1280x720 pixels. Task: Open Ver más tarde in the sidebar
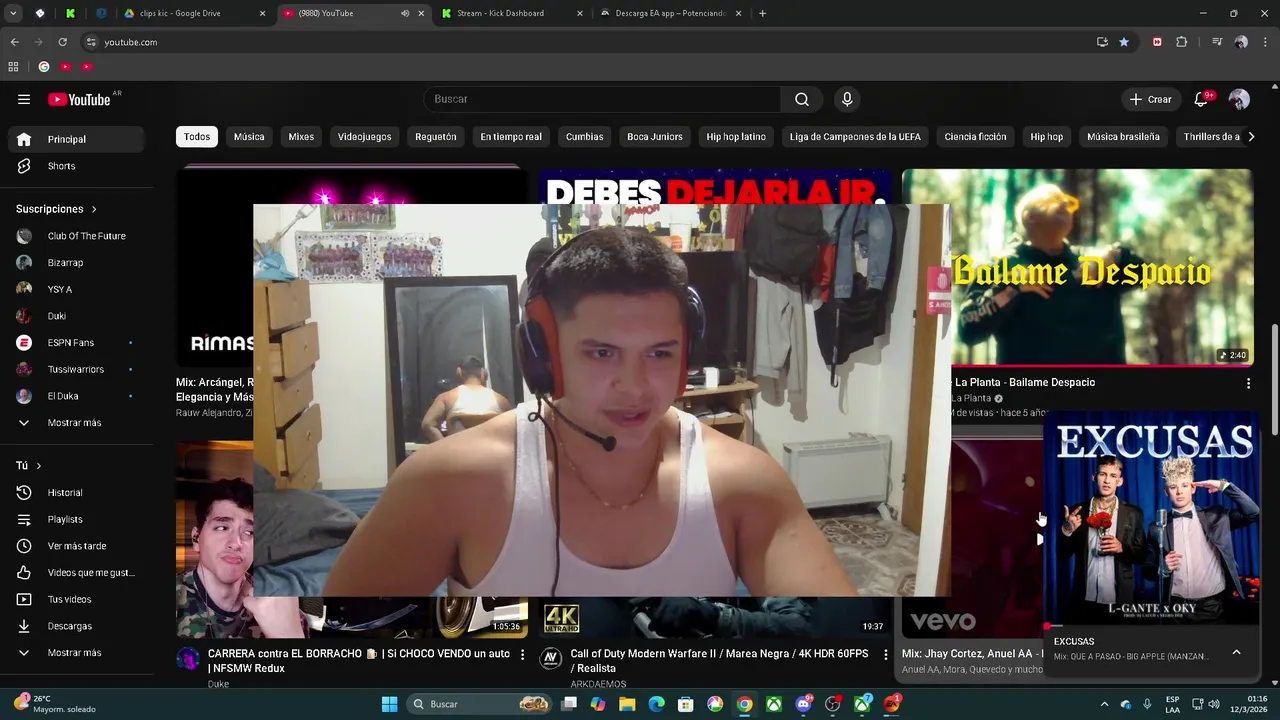(77, 546)
